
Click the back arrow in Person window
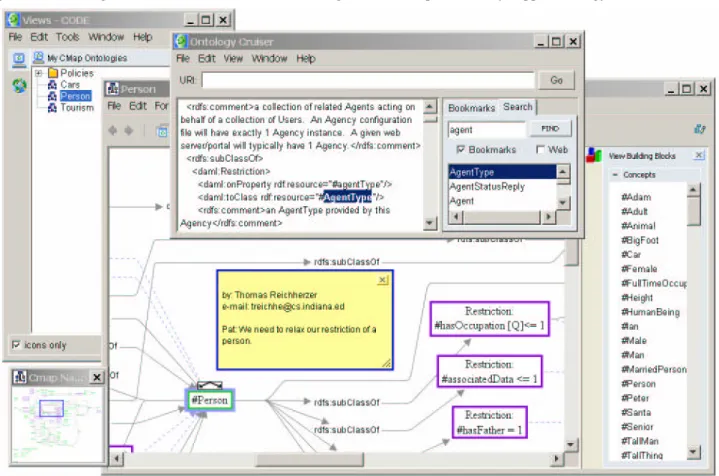[113, 131]
